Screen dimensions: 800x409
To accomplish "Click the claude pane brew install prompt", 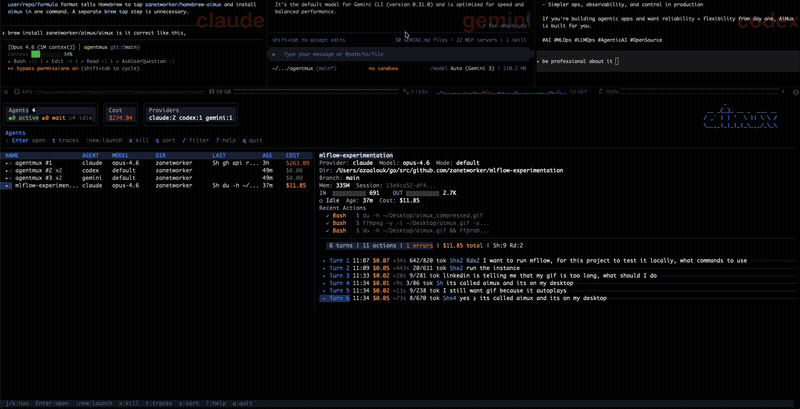I will [97, 33].
